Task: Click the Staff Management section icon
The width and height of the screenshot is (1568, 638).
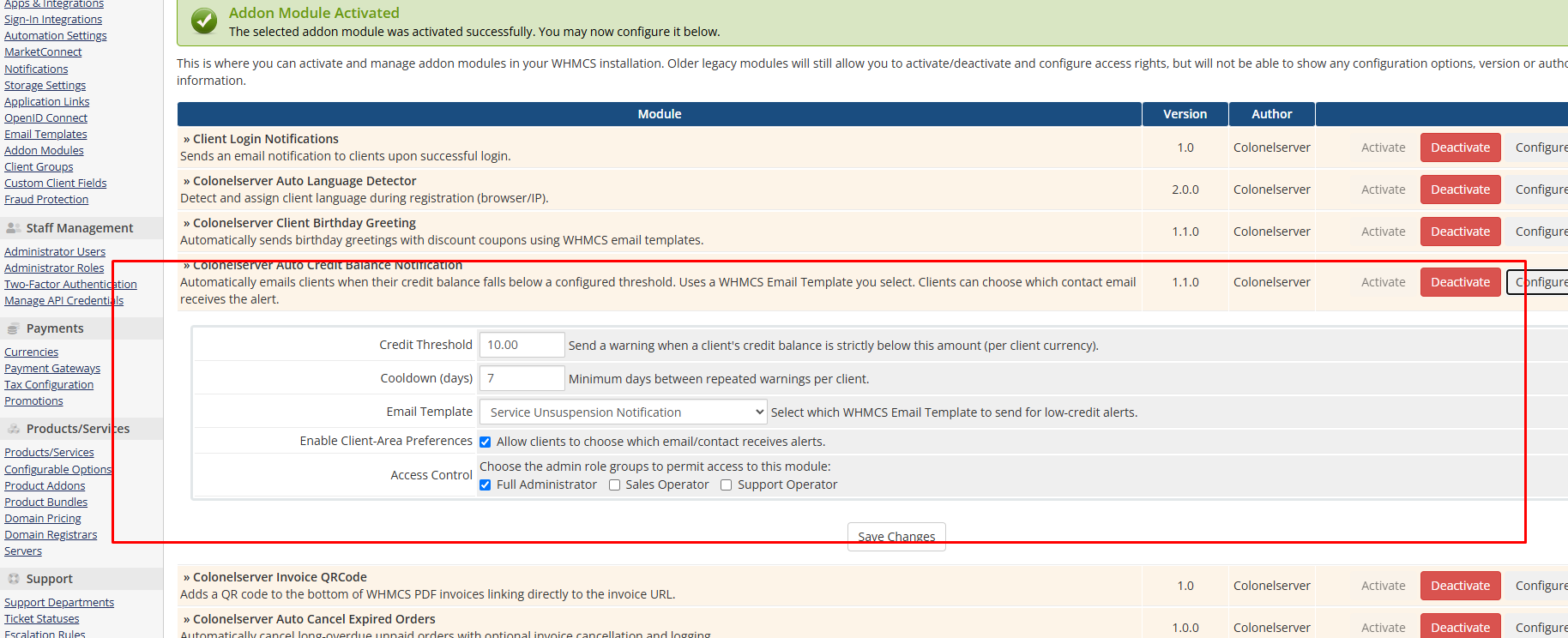Action: pos(13,228)
